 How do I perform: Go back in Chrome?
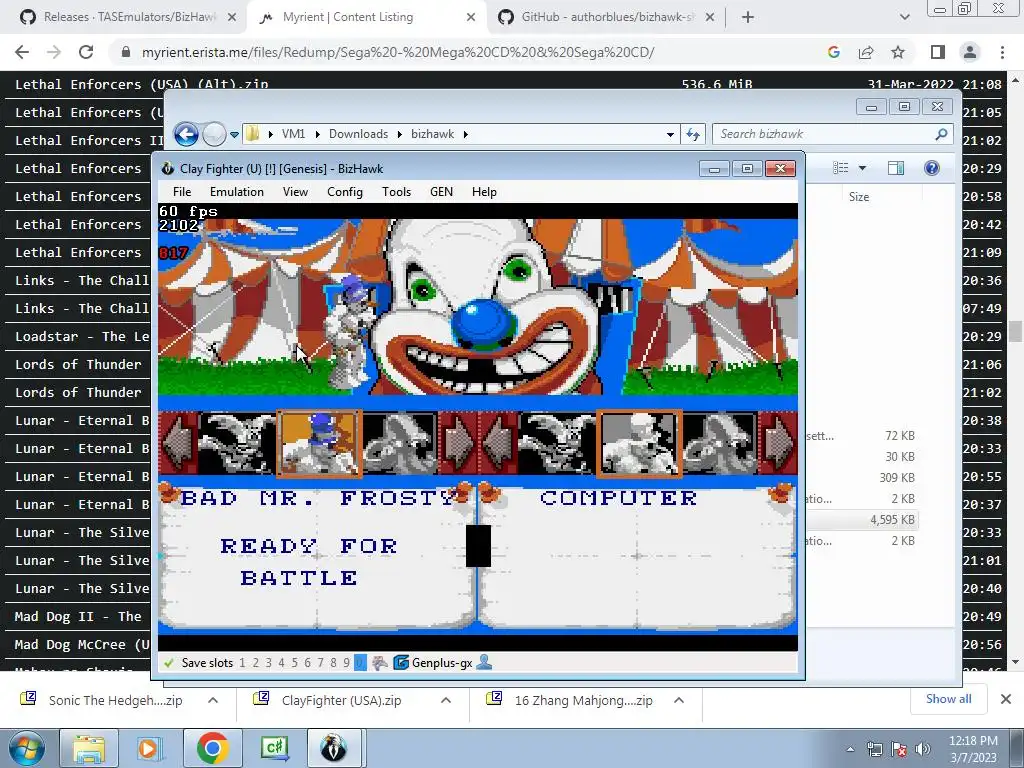22,52
